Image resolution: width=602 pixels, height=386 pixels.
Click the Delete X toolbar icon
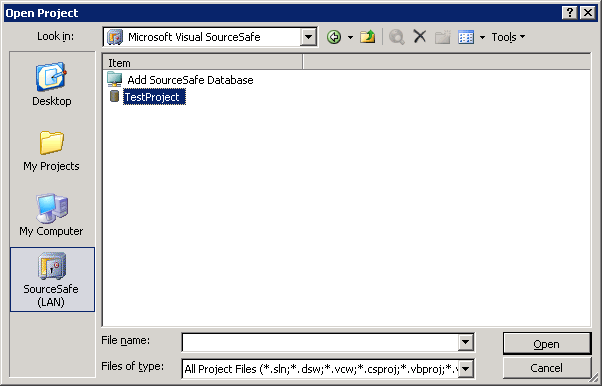420,37
